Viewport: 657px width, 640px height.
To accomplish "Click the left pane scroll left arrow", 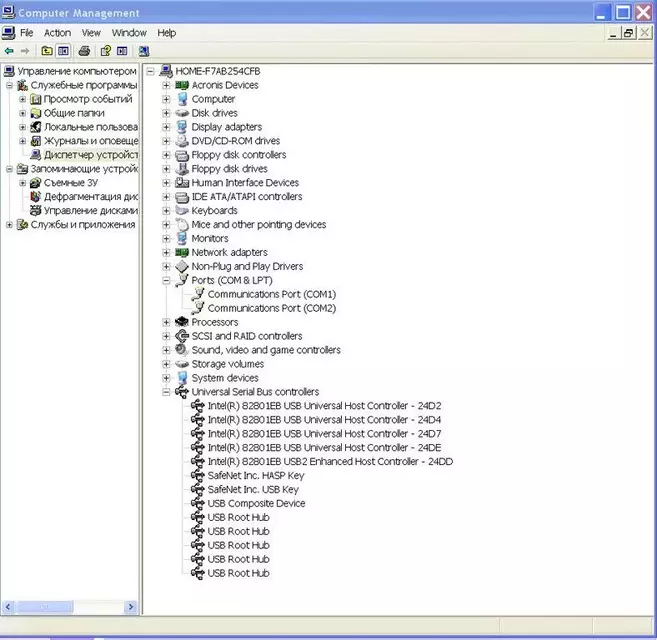I will [x=8, y=606].
